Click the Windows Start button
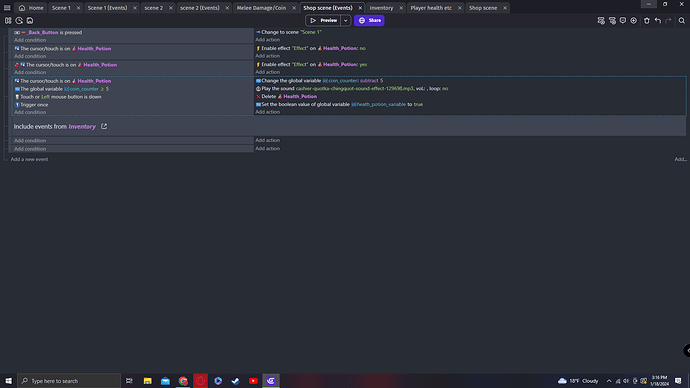 [8, 381]
